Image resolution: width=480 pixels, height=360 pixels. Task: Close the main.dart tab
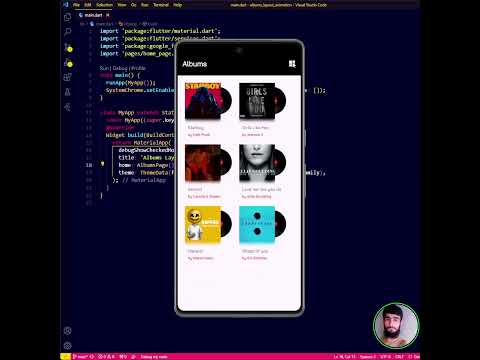pos(108,15)
